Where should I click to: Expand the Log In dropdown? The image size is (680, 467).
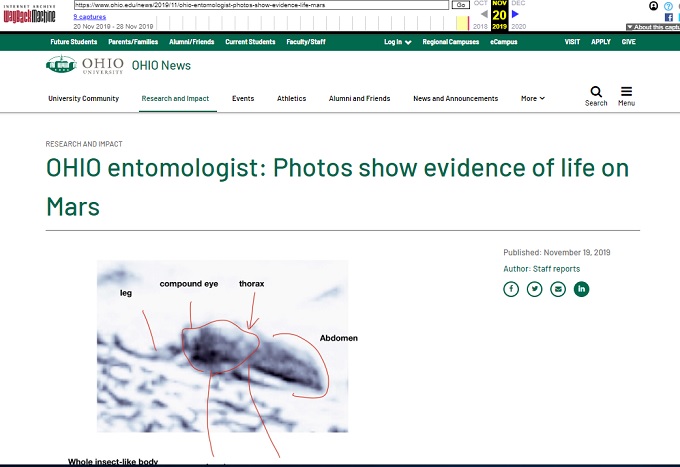pyautogui.click(x=398, y=42)
